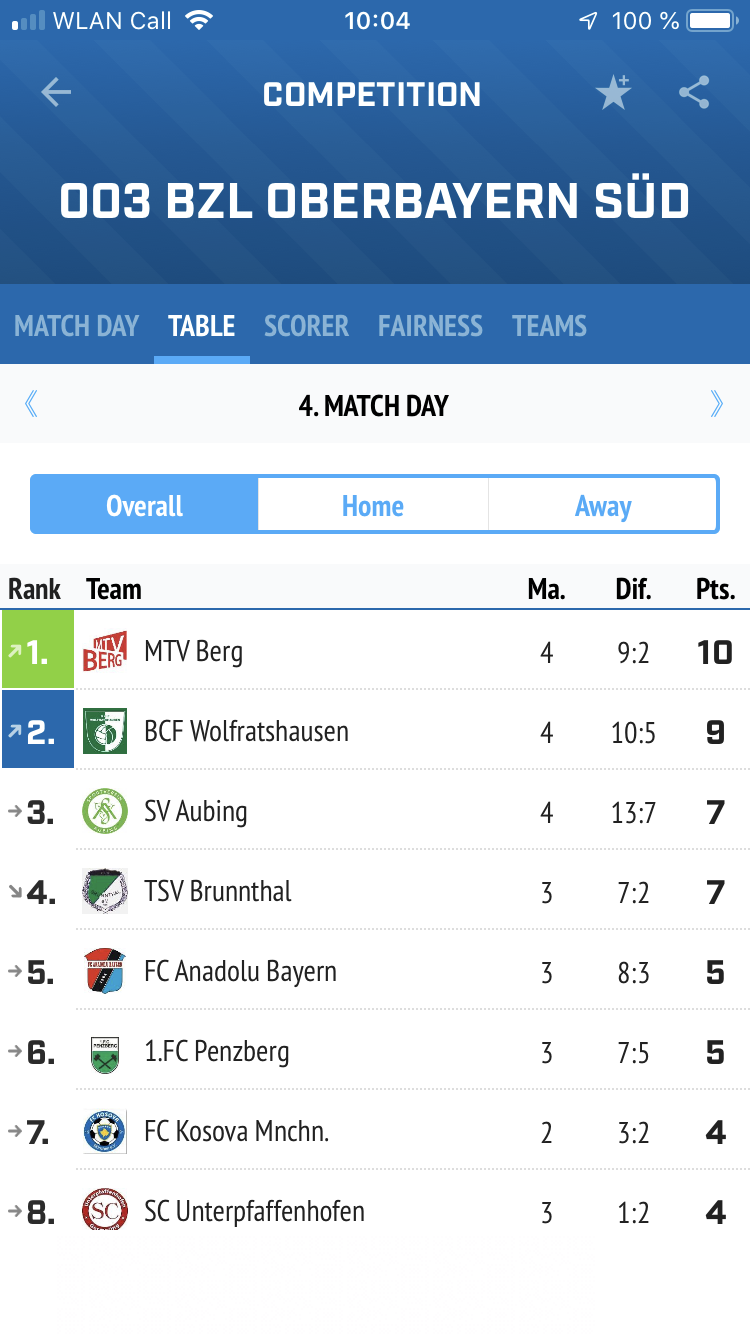Switch table view to Overall
The height and width of the screenshot is (1334, 750).
[x=145, y=506]
